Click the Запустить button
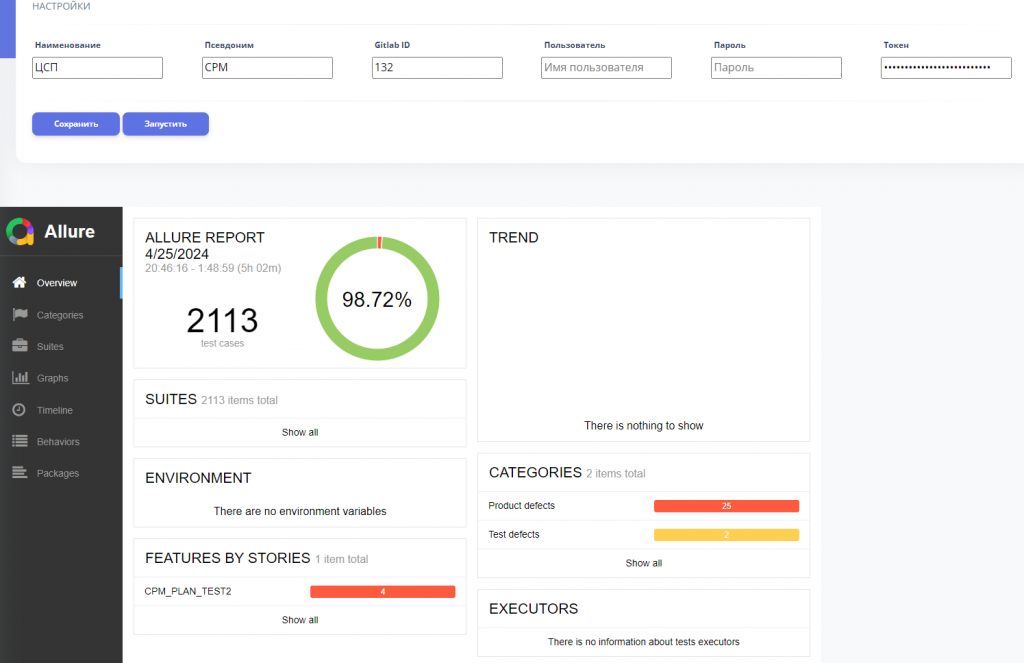This screenshot has height=663, width=1024. click(x=166, y=124)
